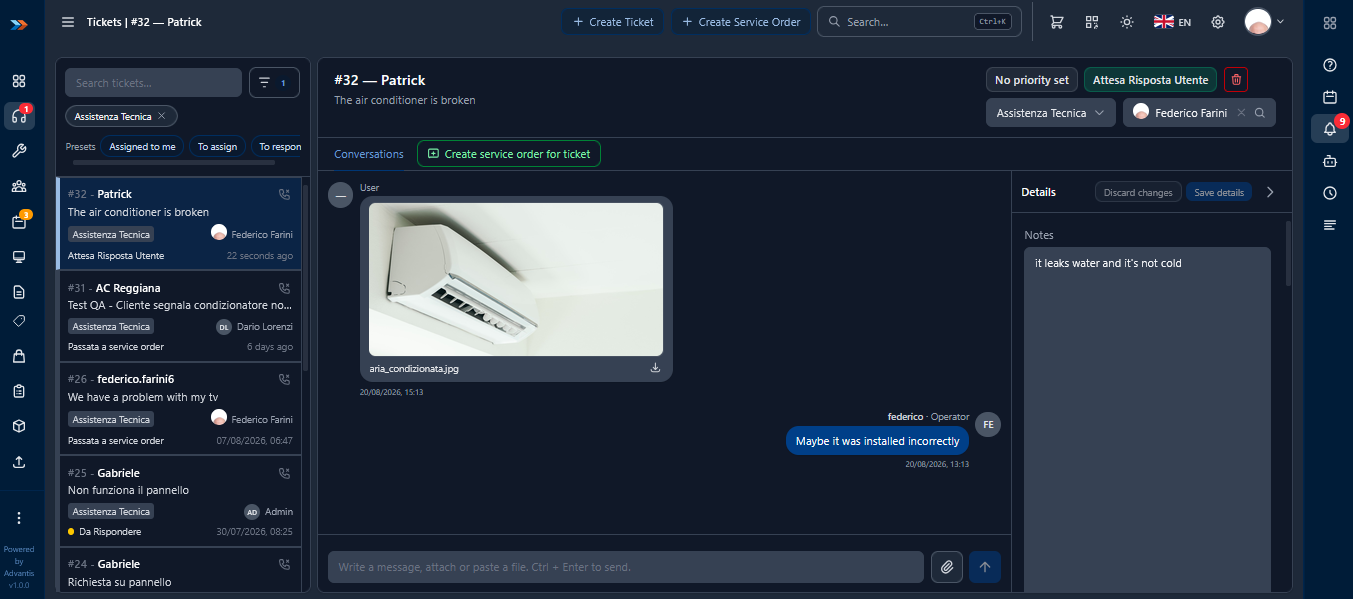This screenshot has height=599, width=1353.
Task: Open the price tag icon in left sidebar
Action: coord(19,321)
